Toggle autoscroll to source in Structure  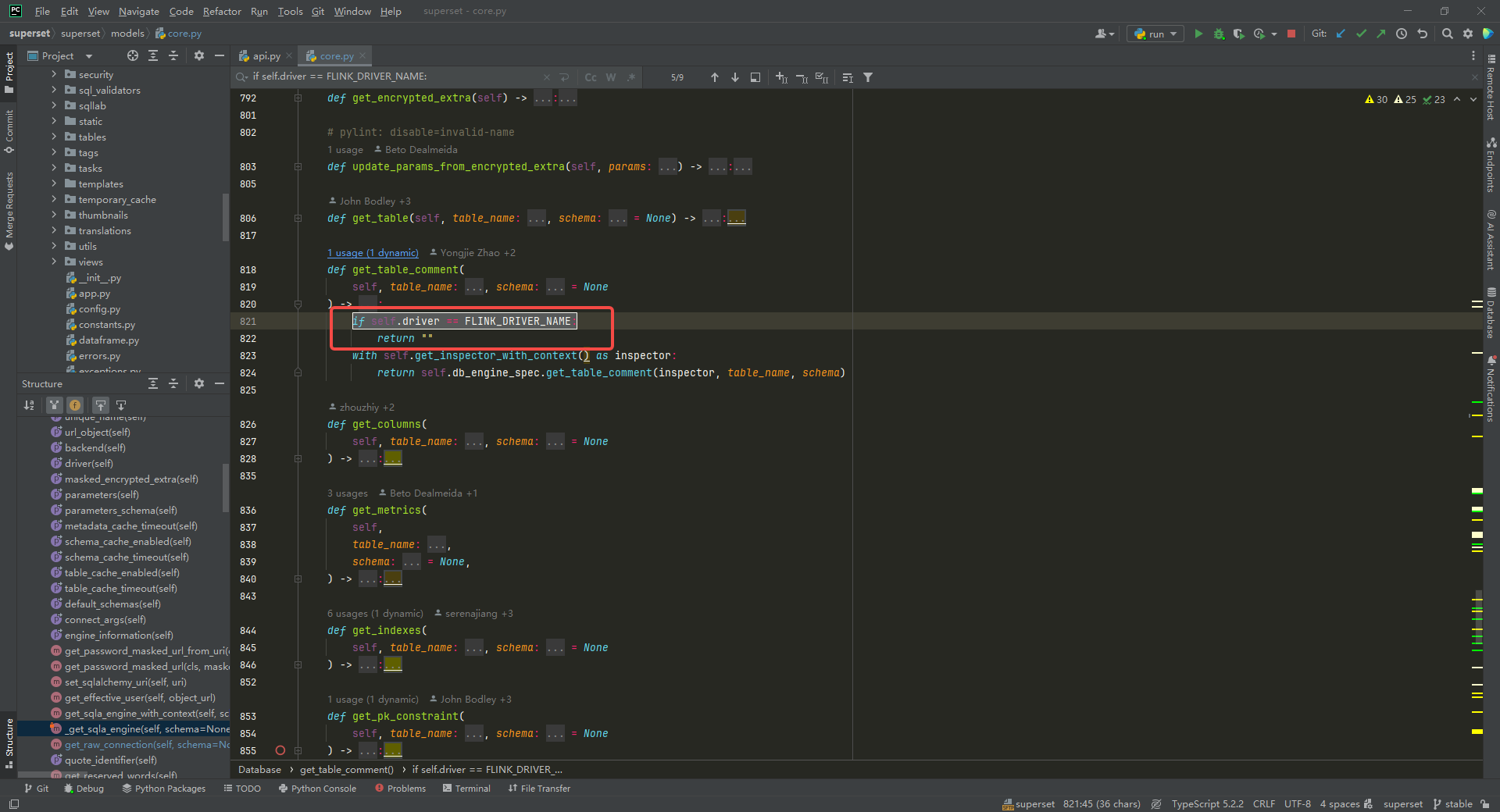[101, 404]
